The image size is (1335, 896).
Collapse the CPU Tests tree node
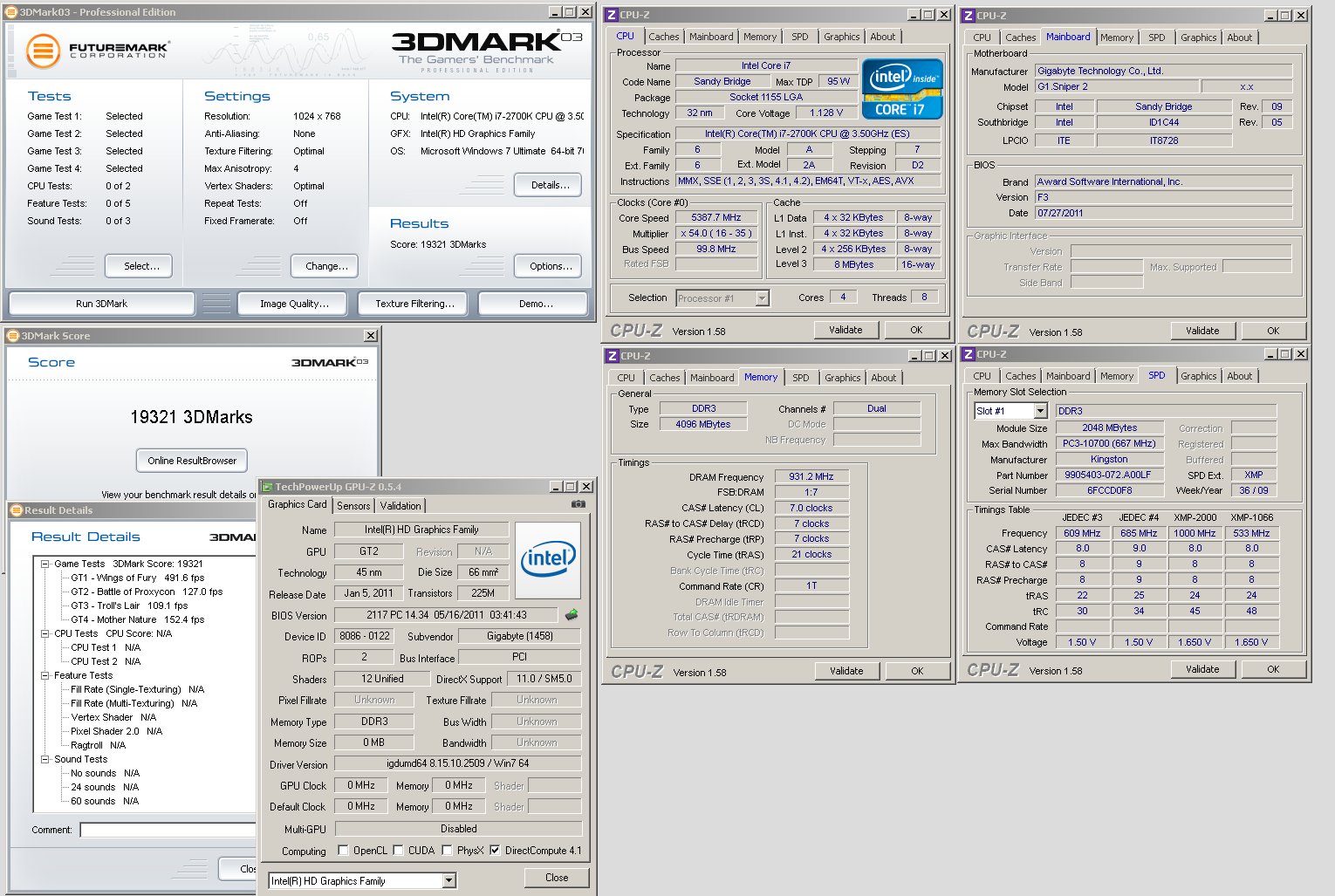point(45,633)
